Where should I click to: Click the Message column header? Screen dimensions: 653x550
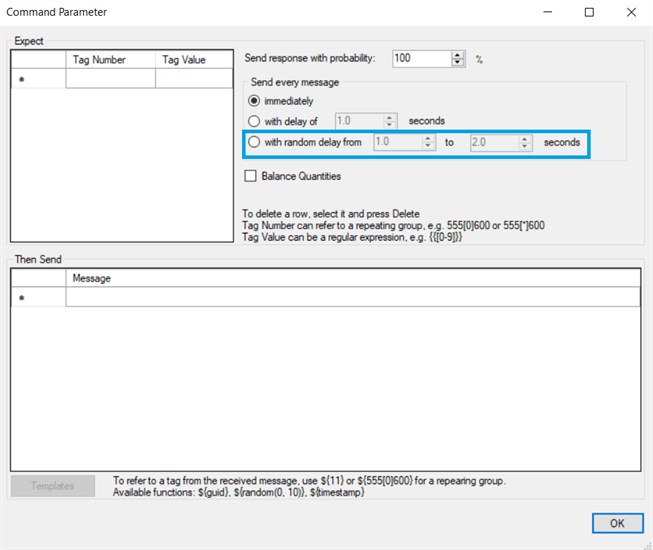click(x=353, y=278)
